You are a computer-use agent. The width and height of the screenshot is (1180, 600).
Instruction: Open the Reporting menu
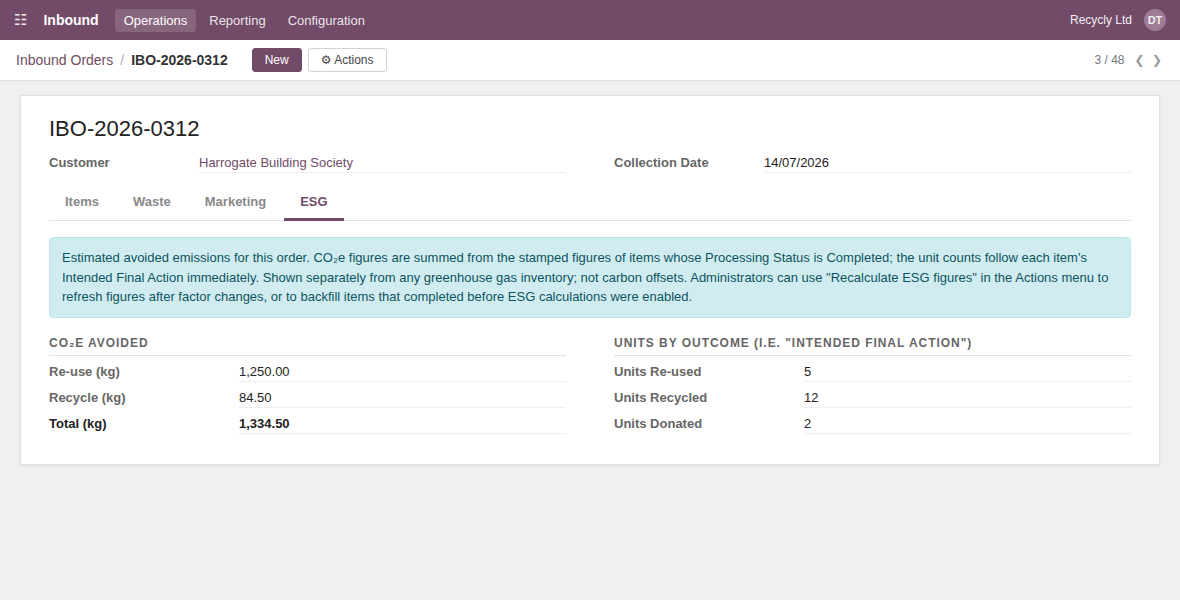pyautogui.click(x=237, y=20)
